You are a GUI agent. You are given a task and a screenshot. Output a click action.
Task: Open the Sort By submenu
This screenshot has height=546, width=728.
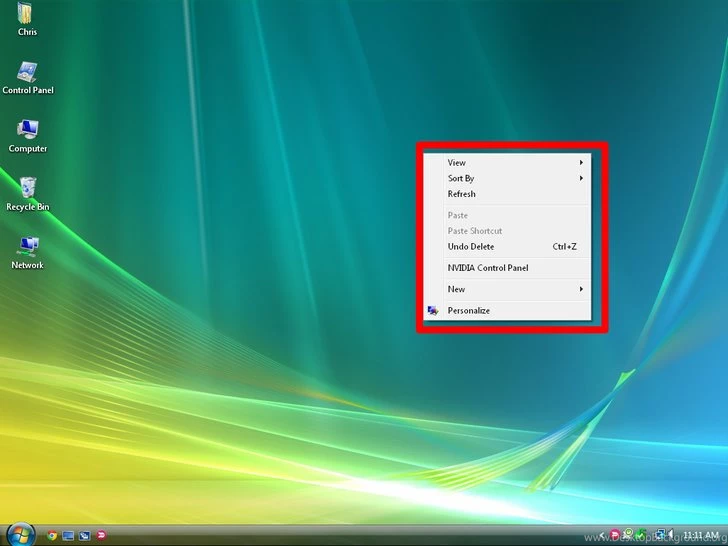pos(507,178)
